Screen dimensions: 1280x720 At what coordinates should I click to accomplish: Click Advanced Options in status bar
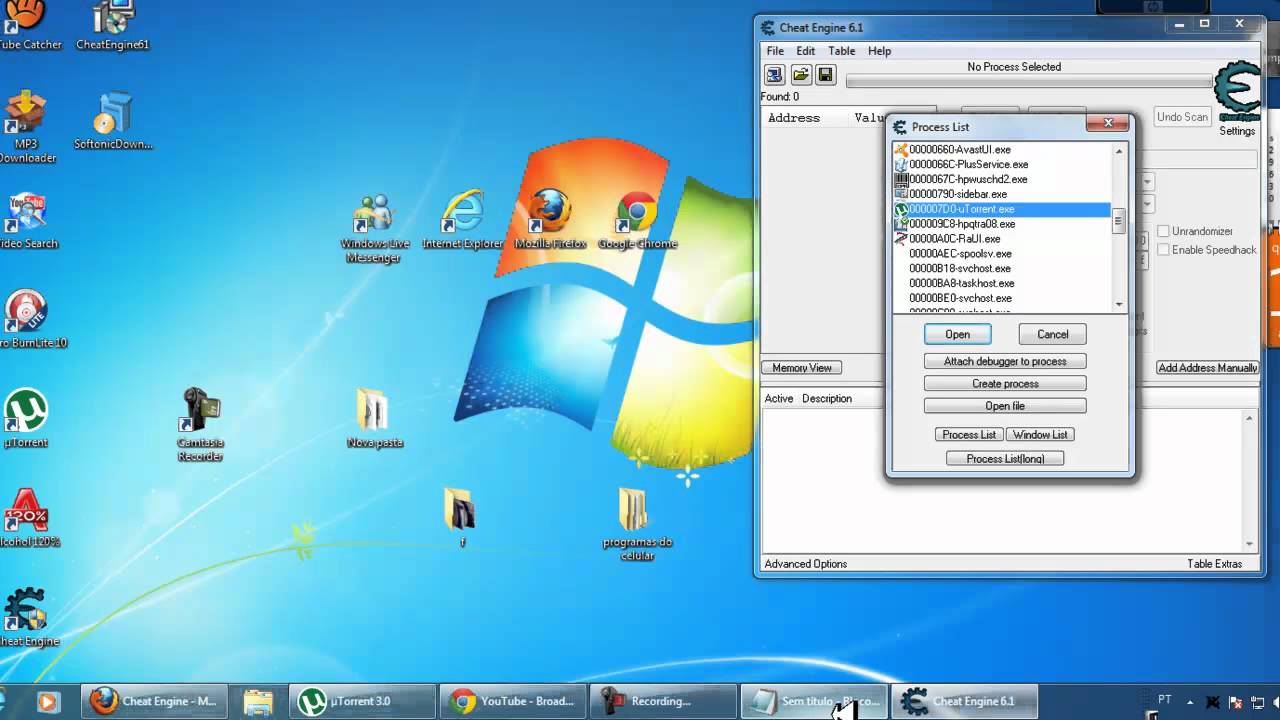point(806,564)
